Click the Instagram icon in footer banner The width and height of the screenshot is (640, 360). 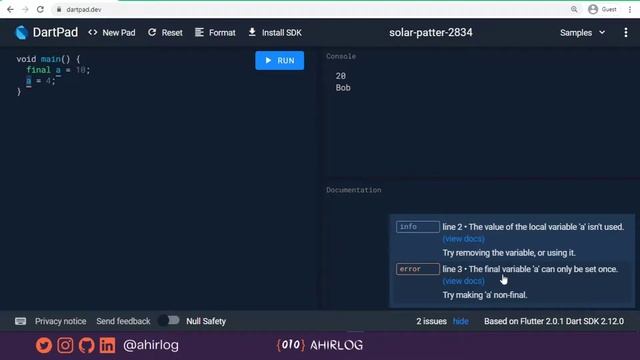65,345
